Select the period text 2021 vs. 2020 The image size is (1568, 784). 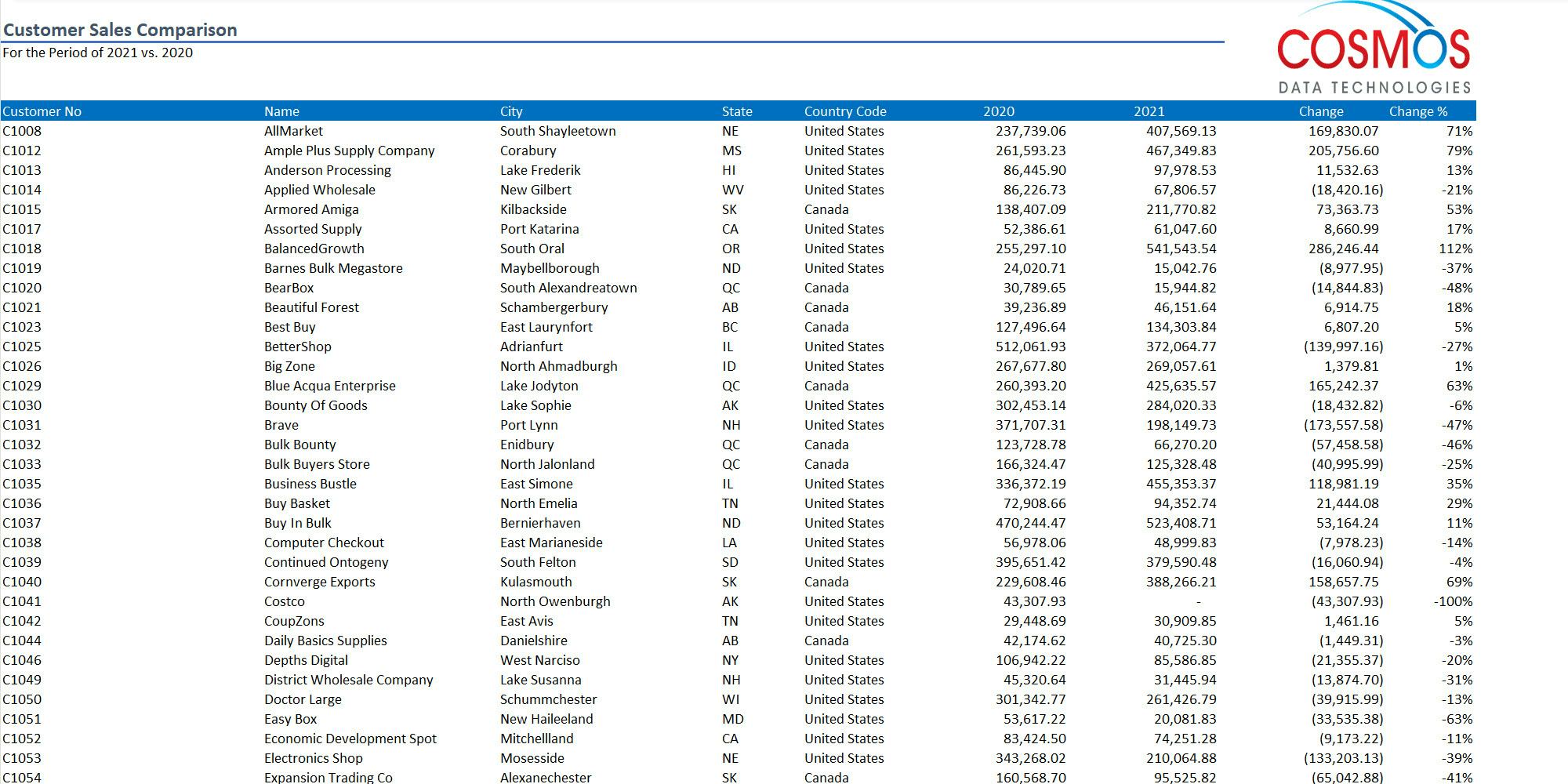pyautogui.click(x=97, y=53)
